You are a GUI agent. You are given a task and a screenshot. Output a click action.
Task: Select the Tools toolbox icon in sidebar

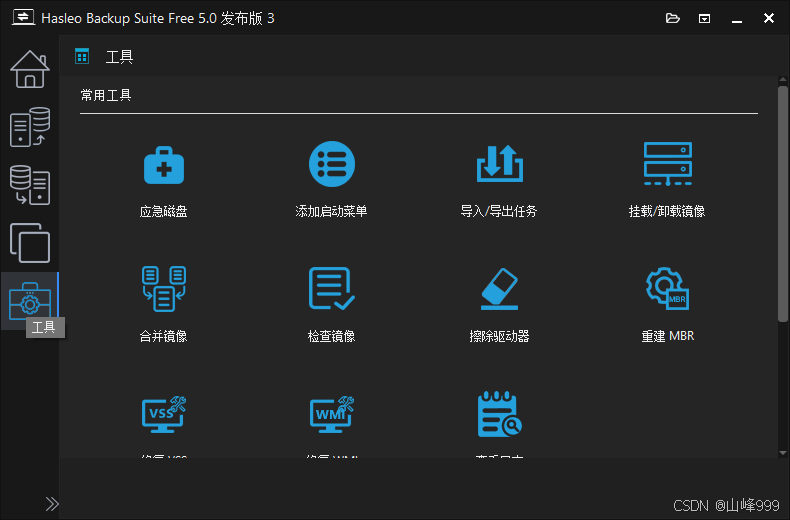(x=30, y=301)
